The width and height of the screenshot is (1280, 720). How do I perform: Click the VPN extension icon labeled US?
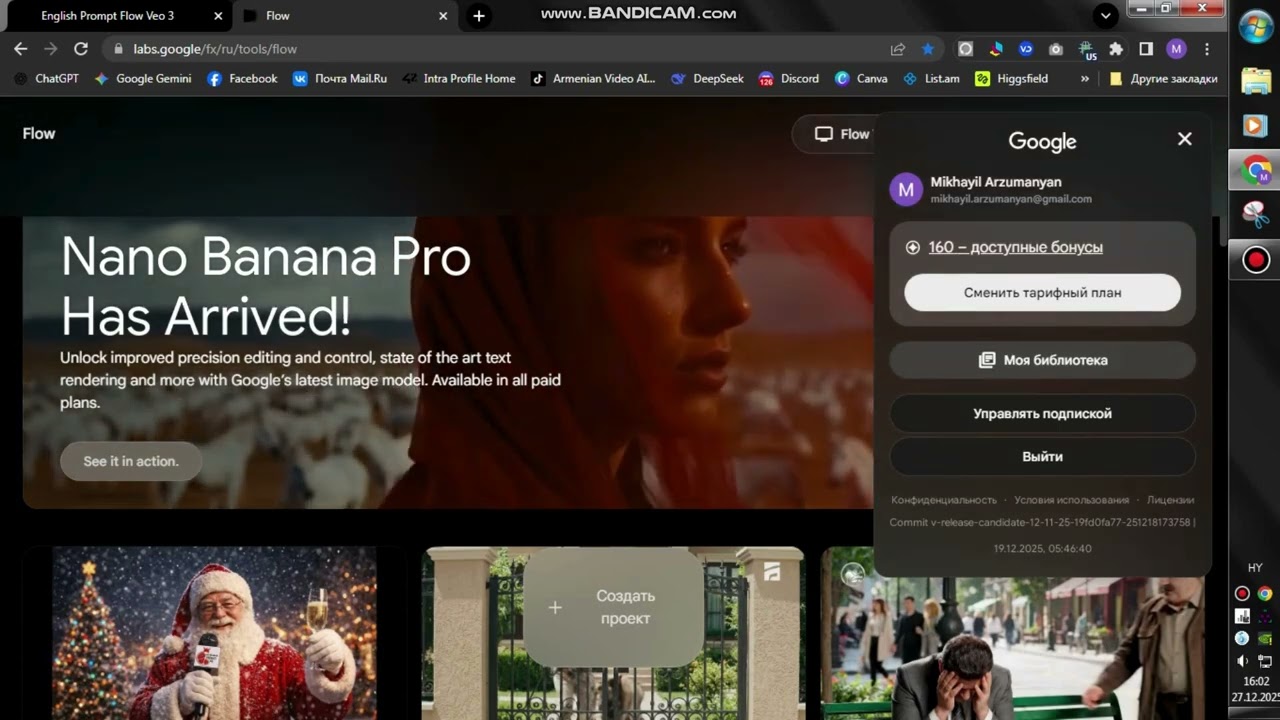1087,50
